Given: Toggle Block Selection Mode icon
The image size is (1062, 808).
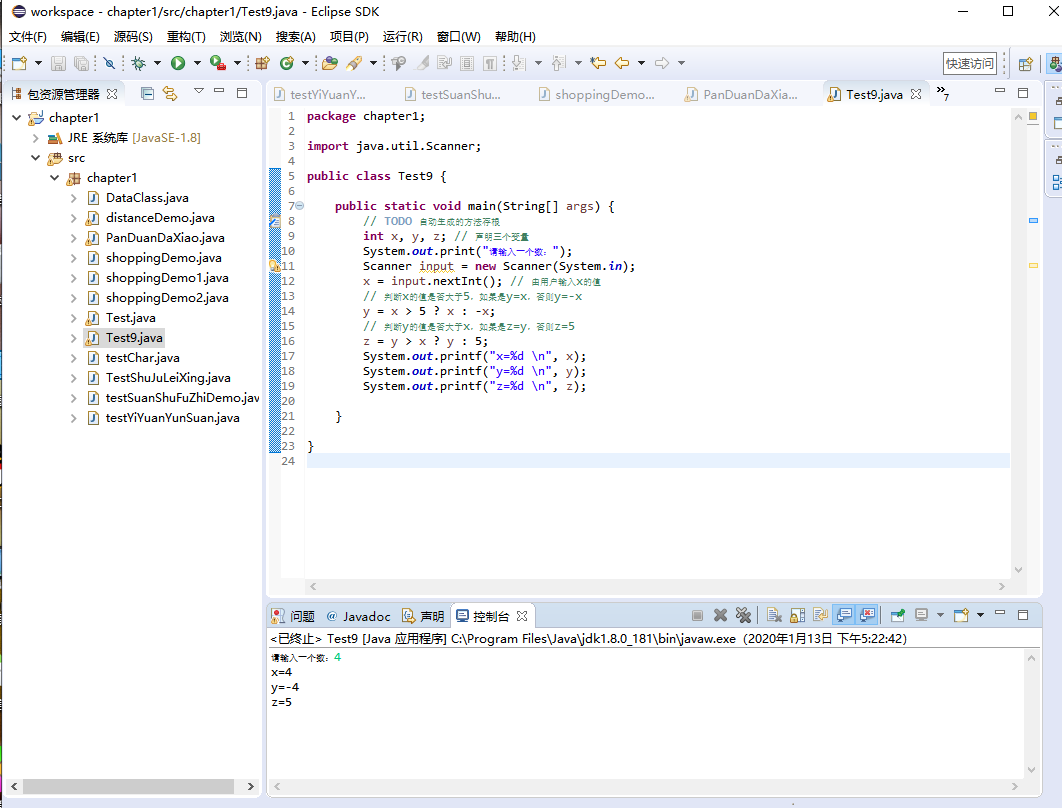Looking at the screenshot, I should 467,63.
